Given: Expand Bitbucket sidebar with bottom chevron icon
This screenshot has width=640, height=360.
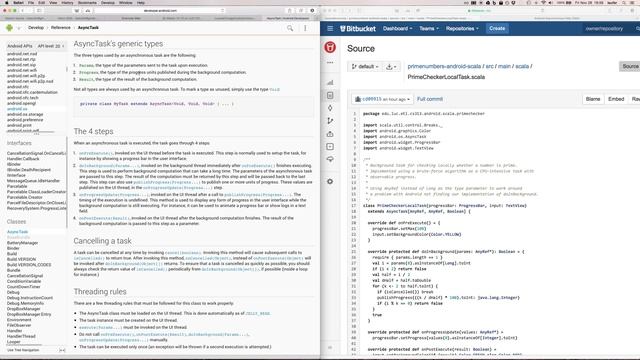Looking at the screenshot, I should tap(330, 348).
